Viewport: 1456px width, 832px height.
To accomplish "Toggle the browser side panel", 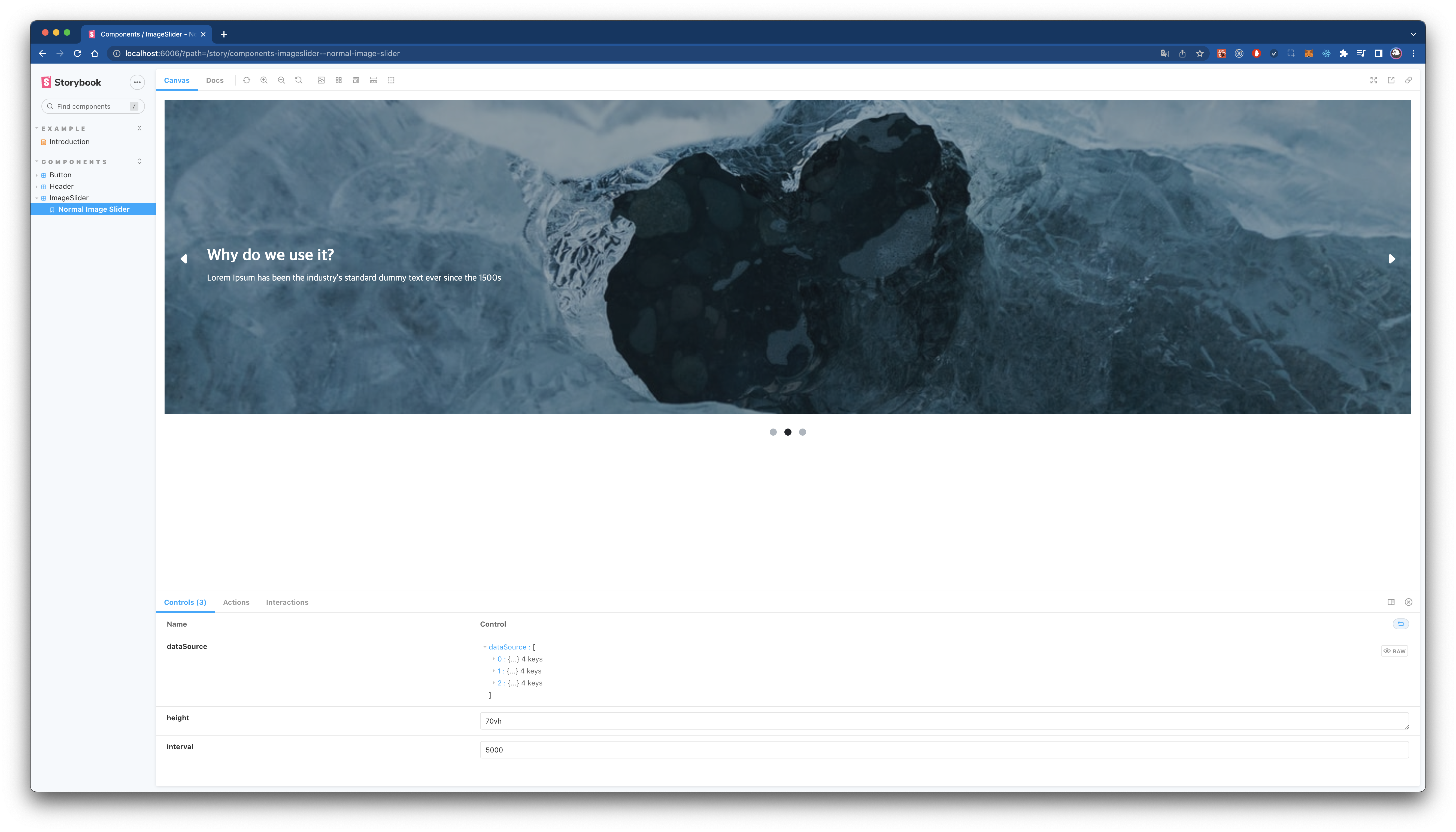I will point(1378,54).
